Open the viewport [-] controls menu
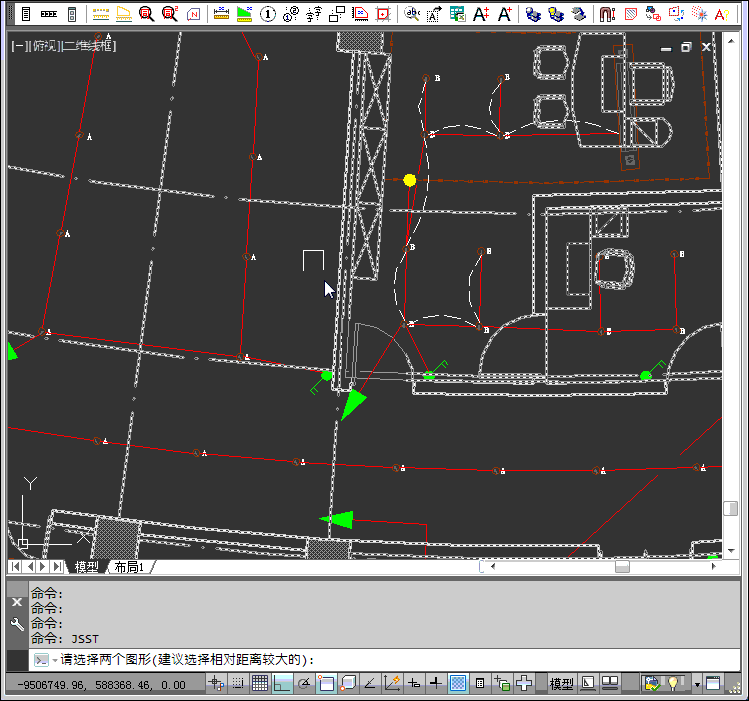This screenshot has width=749, height=701. point(18,46)
